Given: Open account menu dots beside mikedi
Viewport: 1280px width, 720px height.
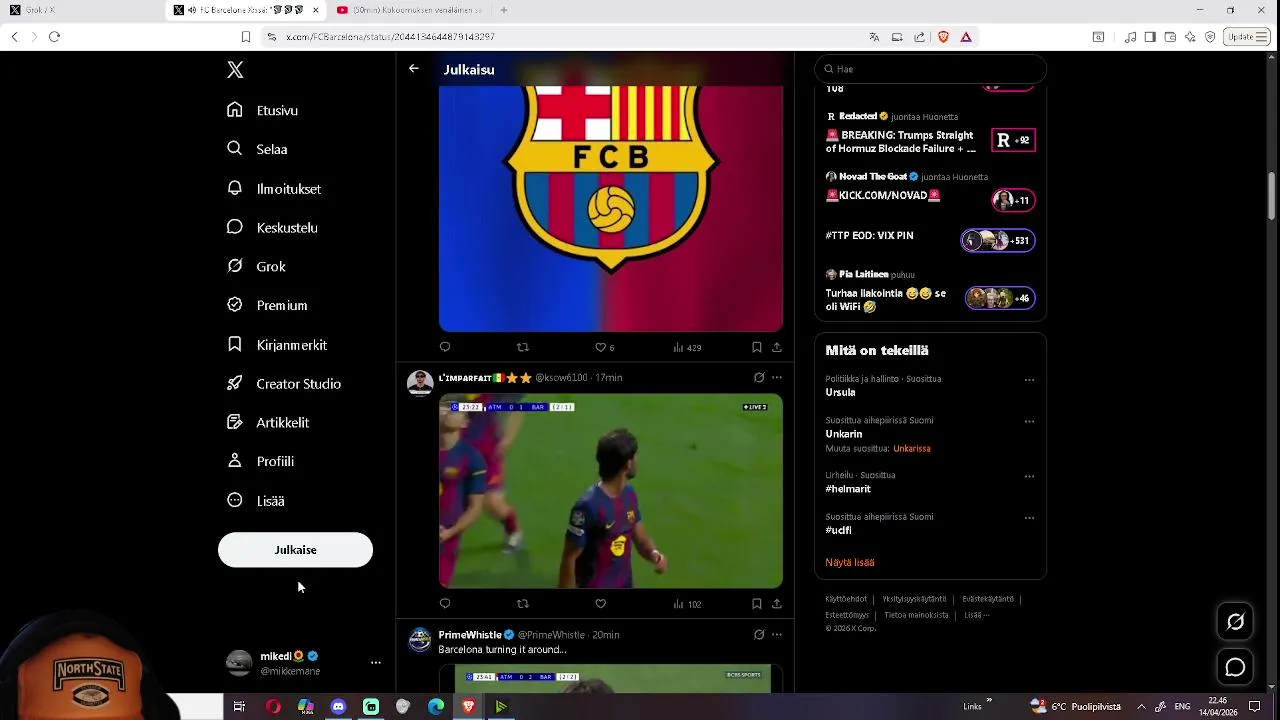Looking at the screenshot, I should click(376, 662).
